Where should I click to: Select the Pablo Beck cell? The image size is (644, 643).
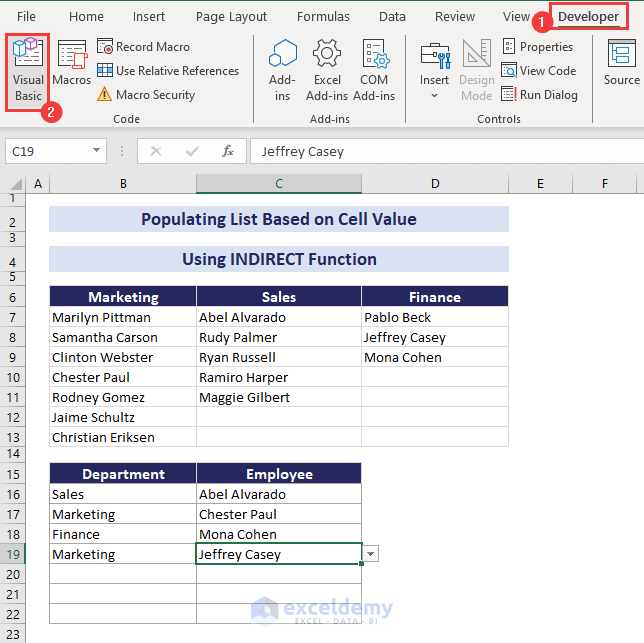(x=435, y=317)
